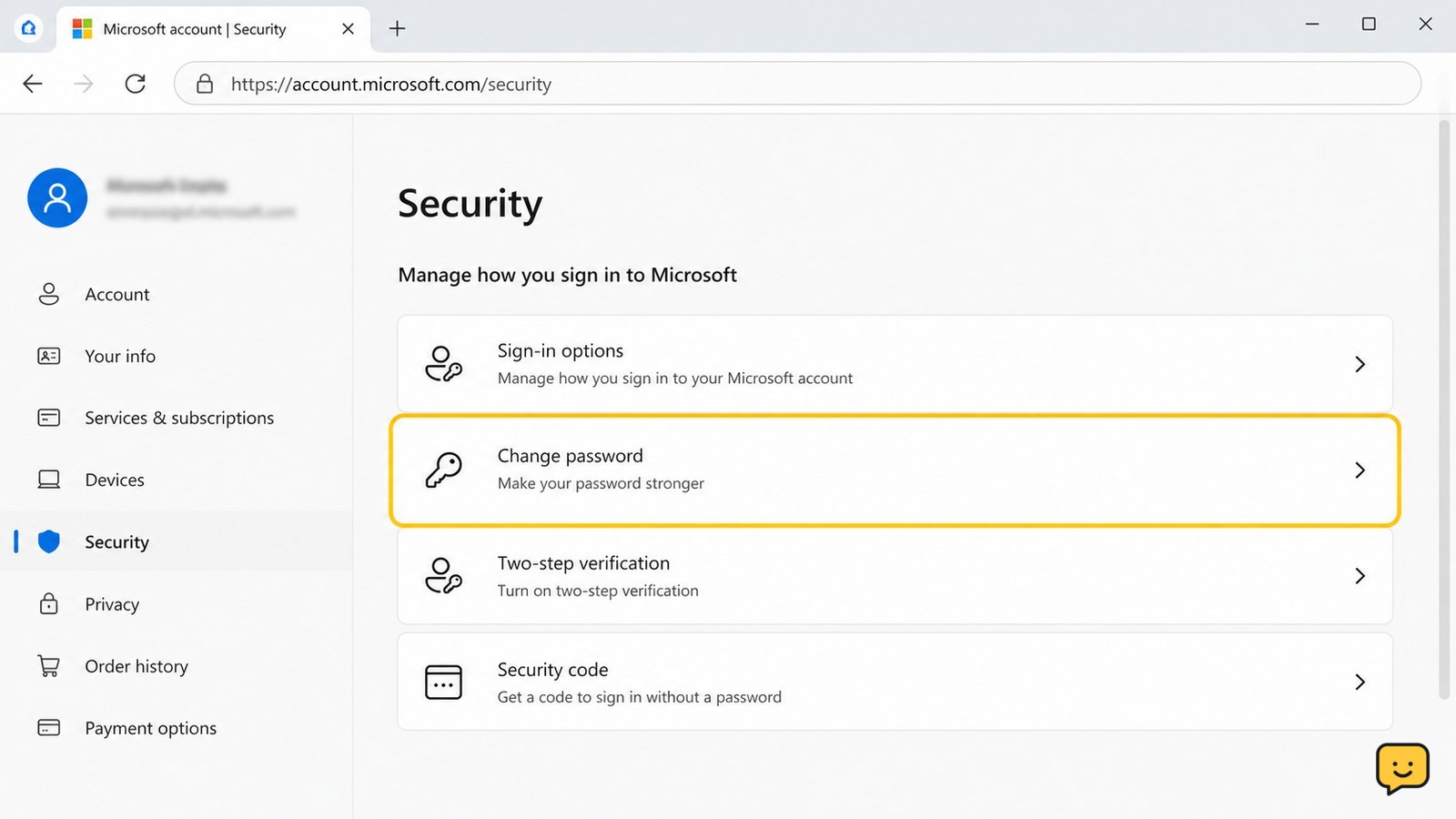
Task: Expand Two-step verification chevron
Action: pyautogui.click(x=1360, y=576)
